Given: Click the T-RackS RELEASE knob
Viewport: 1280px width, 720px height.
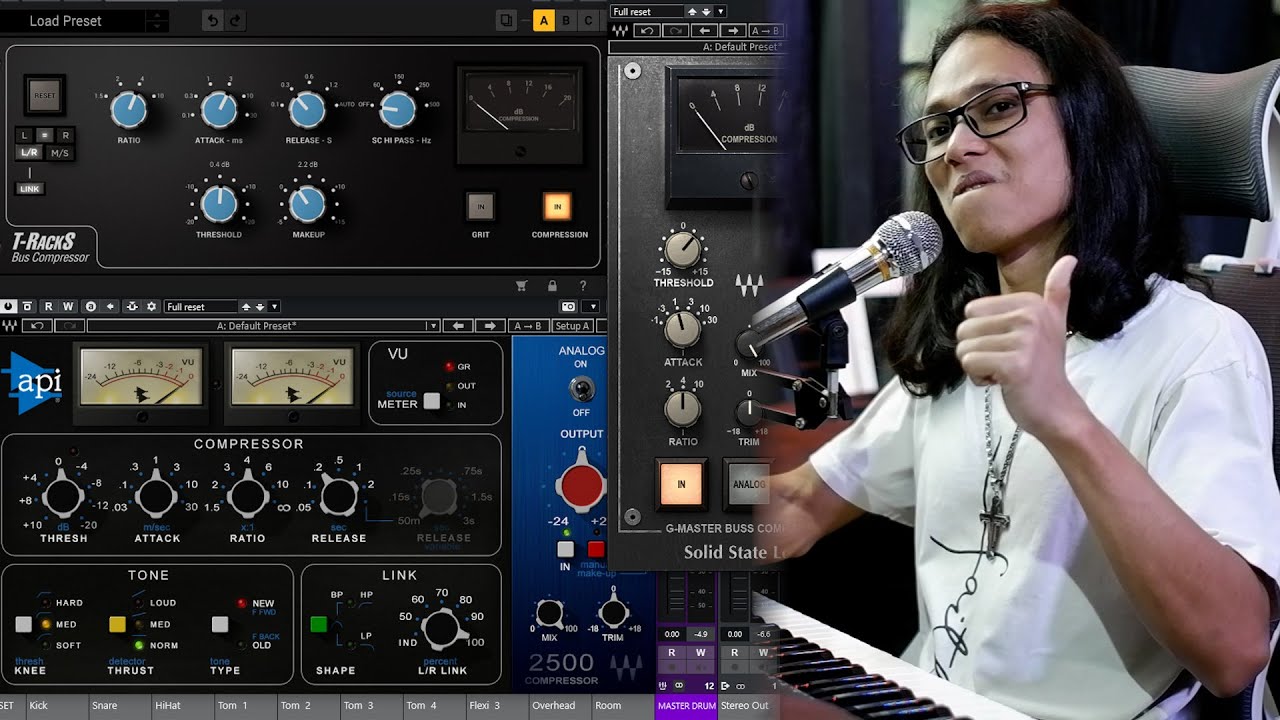Looking at the screenshot, I should click(x=307, y=109).
